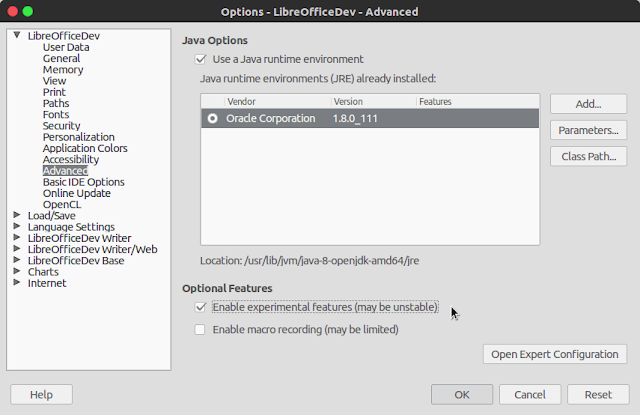Close the Options window
The height and width of the screenshot is (415, 640).
point(13,11)
